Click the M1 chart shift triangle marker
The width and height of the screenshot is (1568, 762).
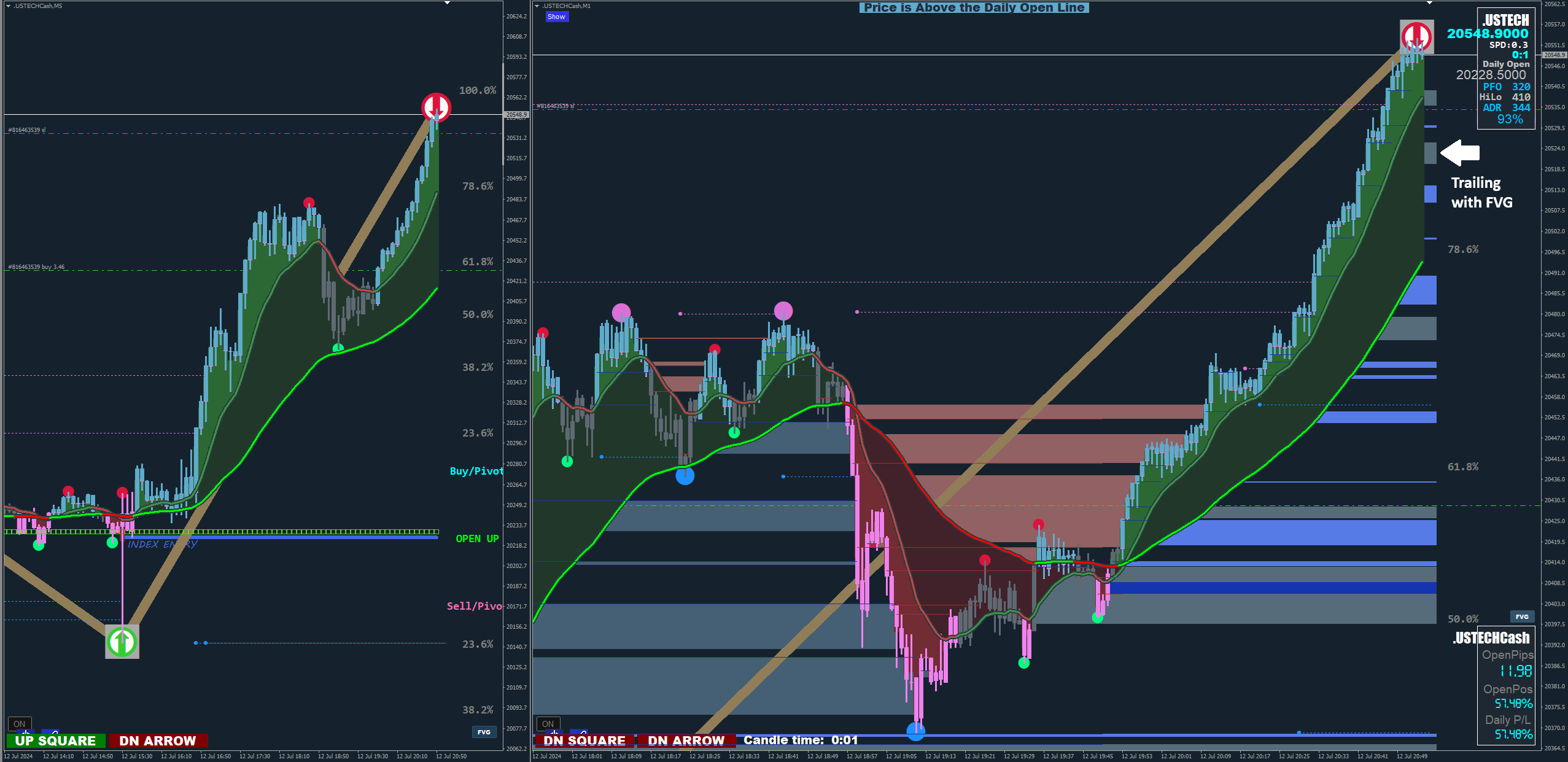click(1429, 3)
